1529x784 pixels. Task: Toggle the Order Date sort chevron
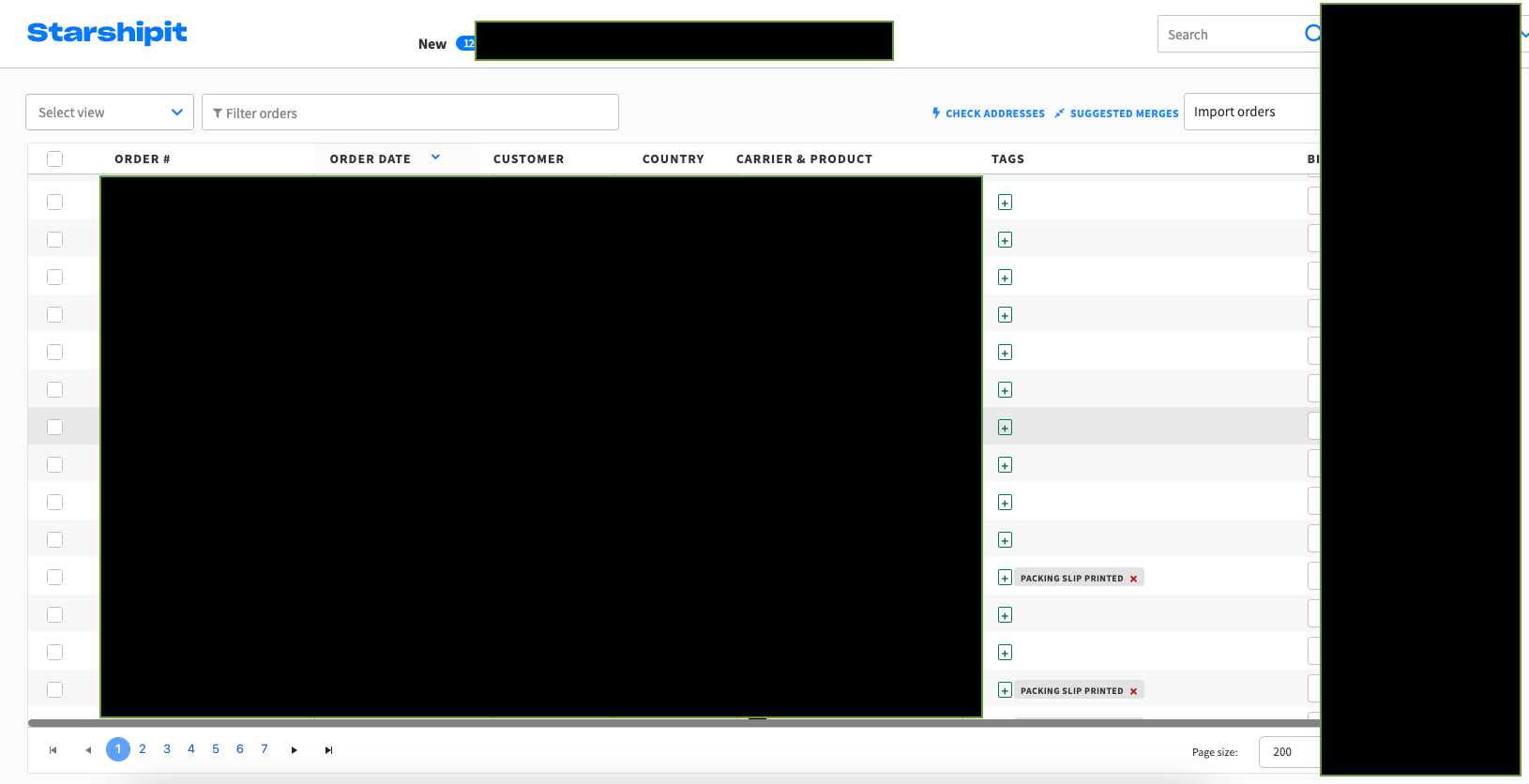point(435,158)
